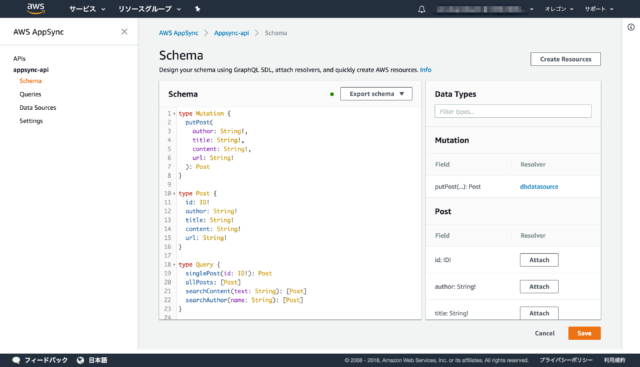Open Data Sources in the sidebar
Screen dimensions: 640x367
pyautogui.click(x=38, y=108)
